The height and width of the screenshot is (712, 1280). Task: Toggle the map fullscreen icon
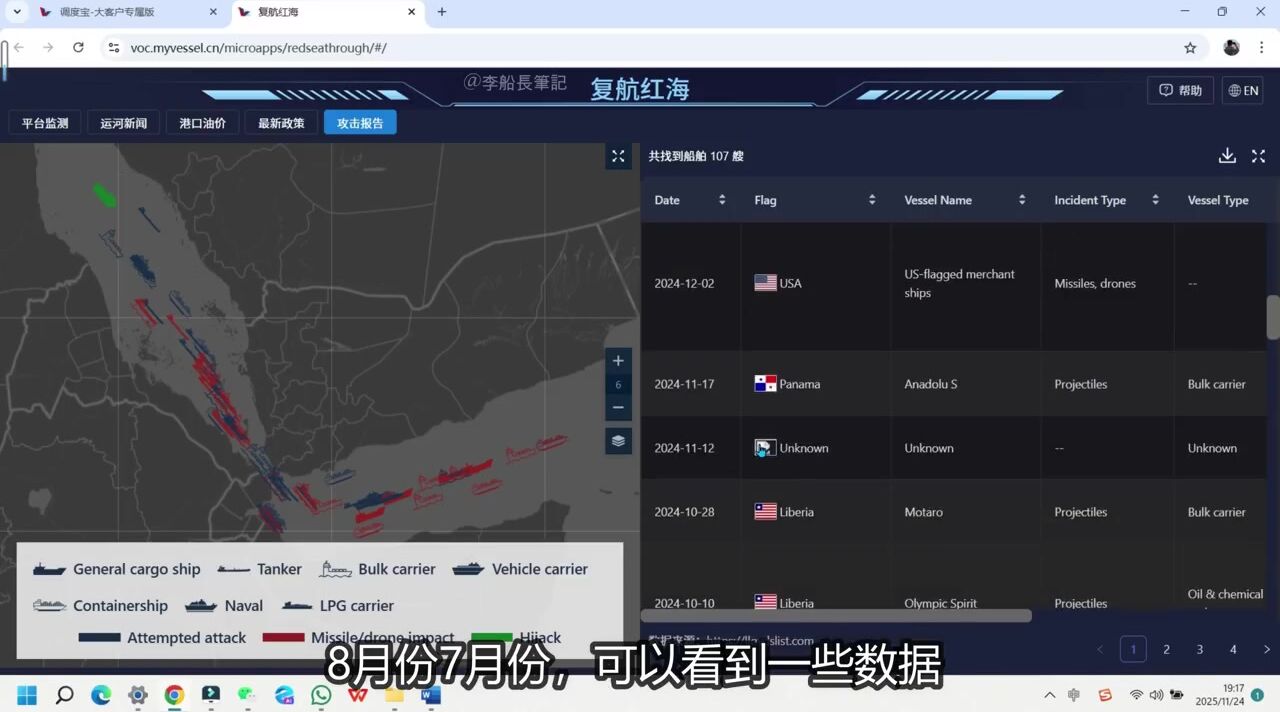(618, 156)
